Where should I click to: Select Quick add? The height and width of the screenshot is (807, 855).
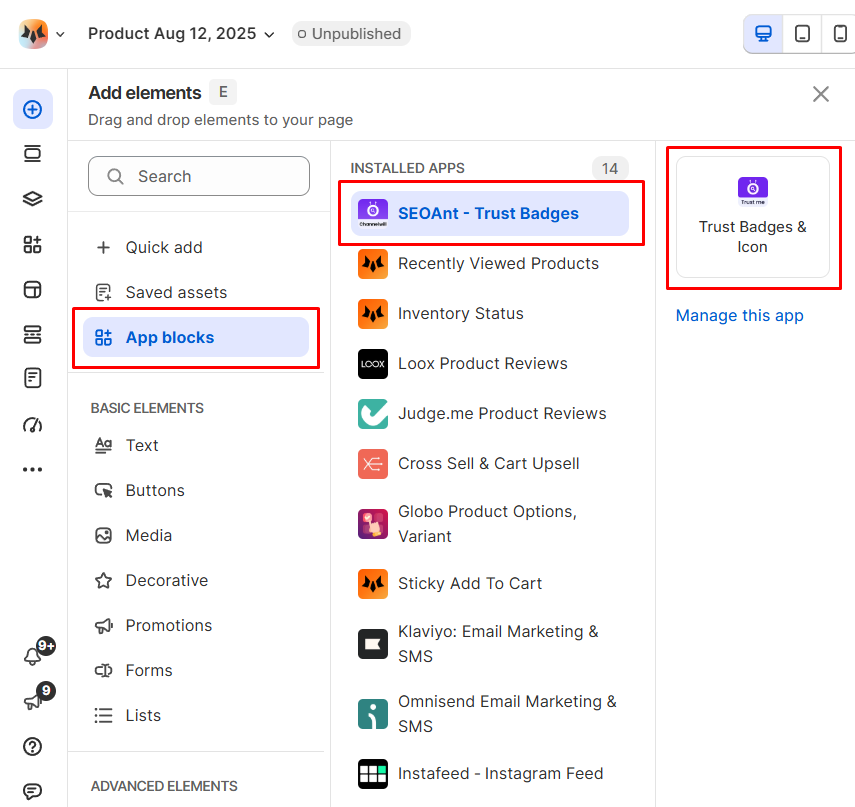point(196,248)
